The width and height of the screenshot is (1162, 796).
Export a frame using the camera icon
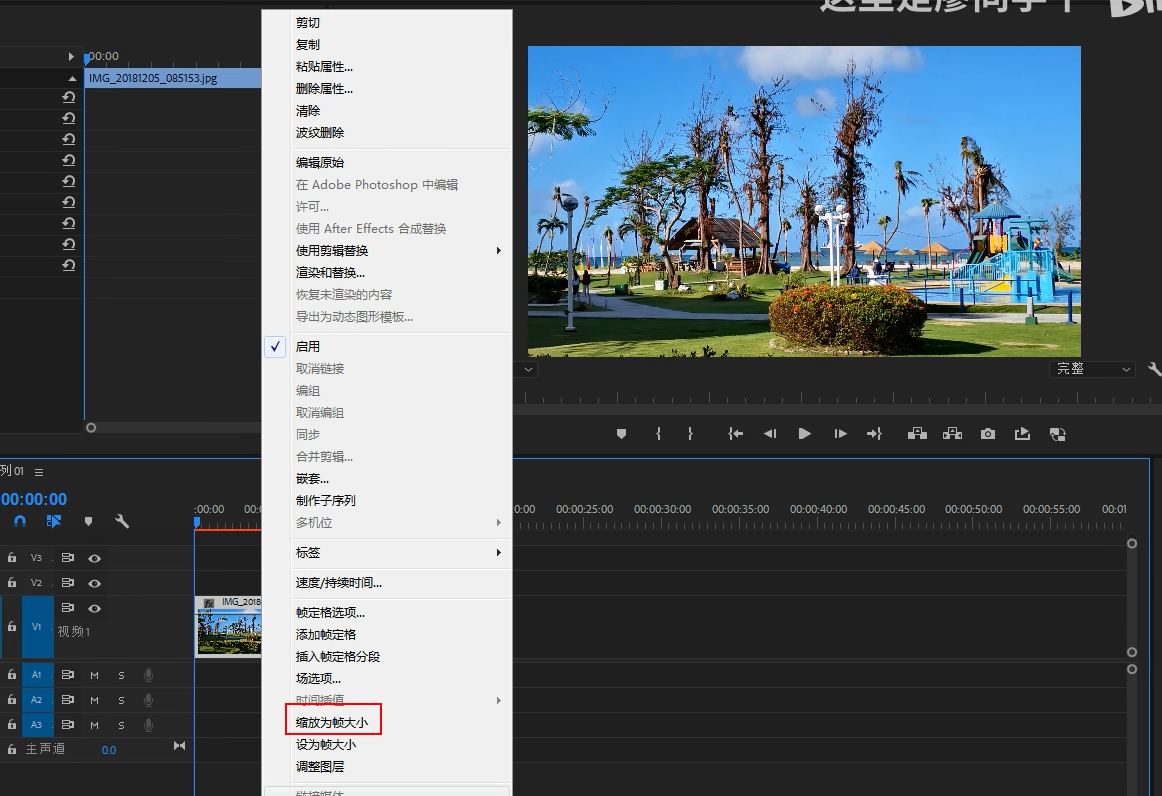click(987, 433)
